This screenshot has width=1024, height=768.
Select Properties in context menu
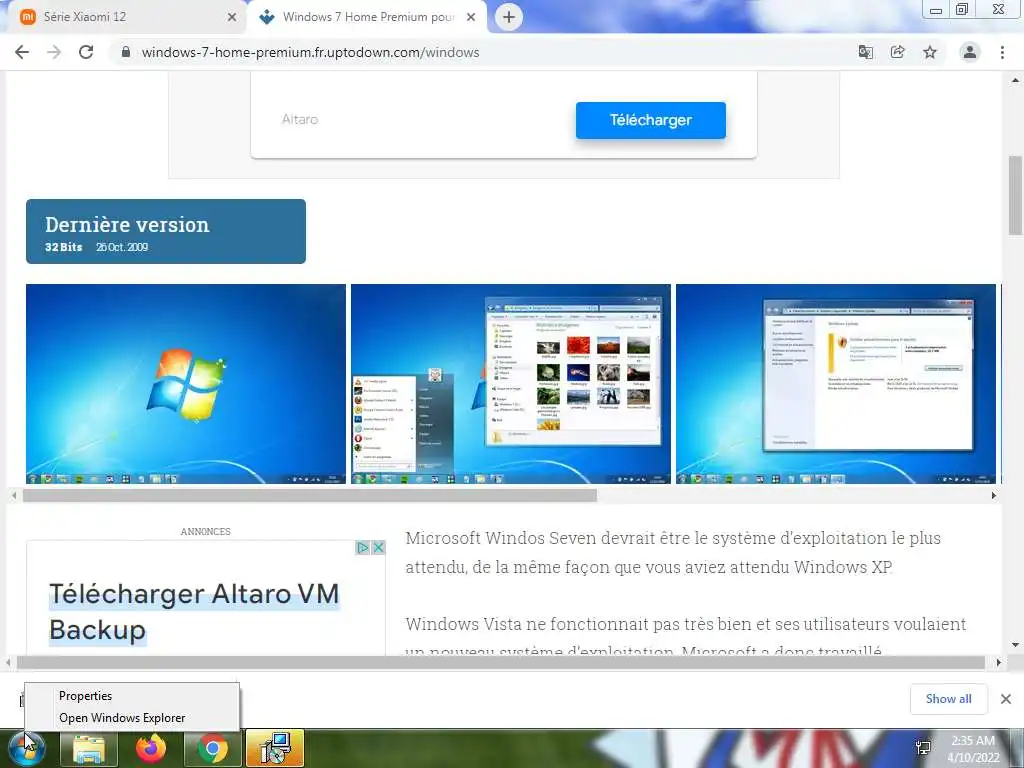[132, 696]
